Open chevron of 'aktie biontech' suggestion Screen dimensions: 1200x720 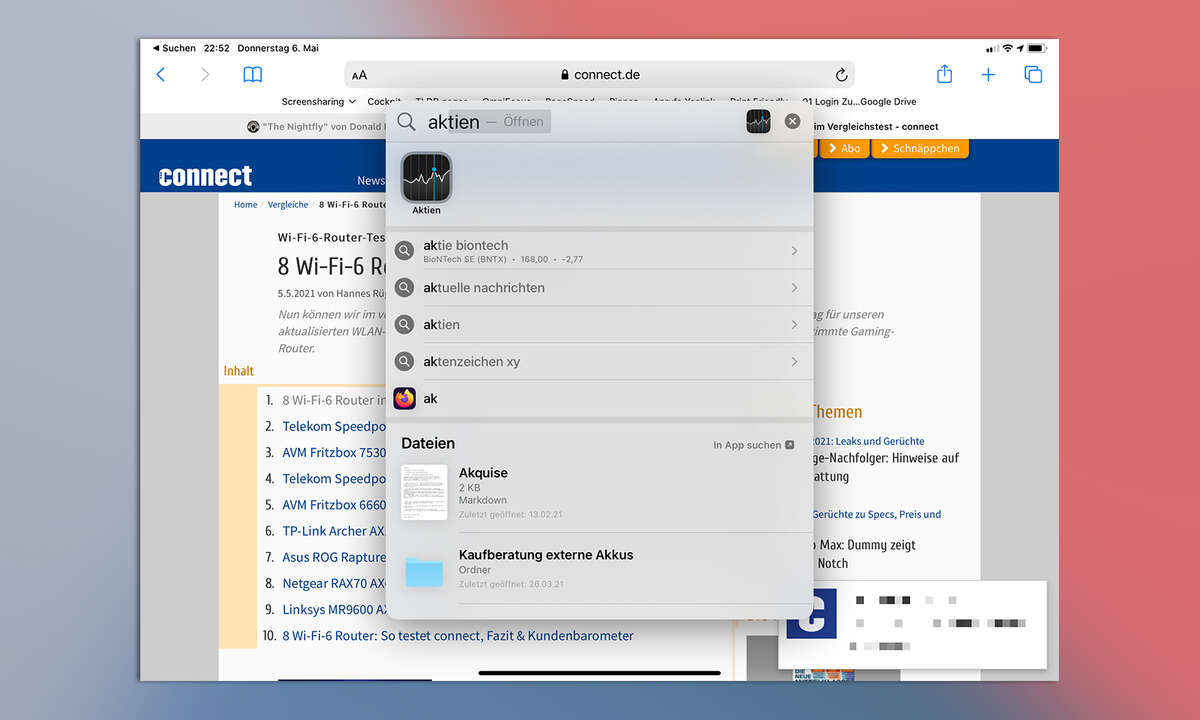coord(794,251)
